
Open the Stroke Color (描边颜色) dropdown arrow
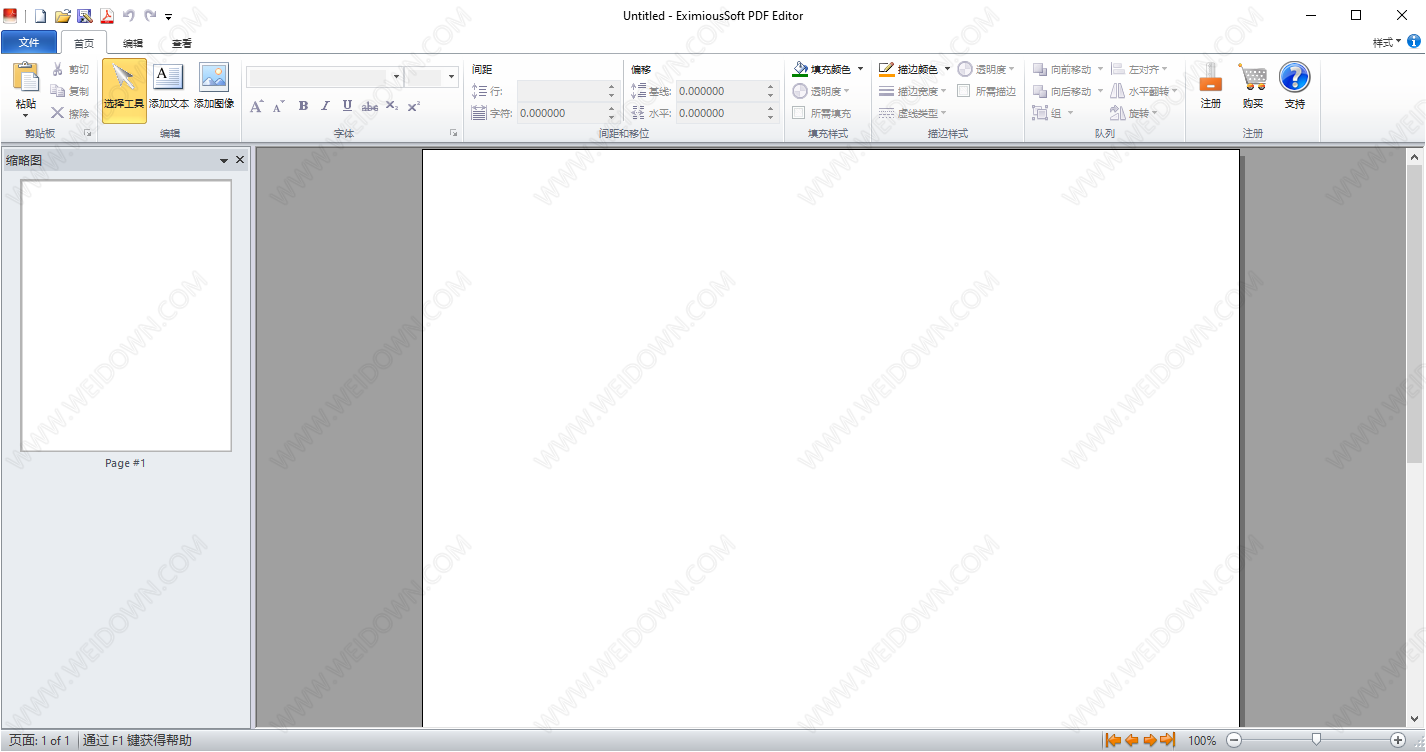point(947,69)
